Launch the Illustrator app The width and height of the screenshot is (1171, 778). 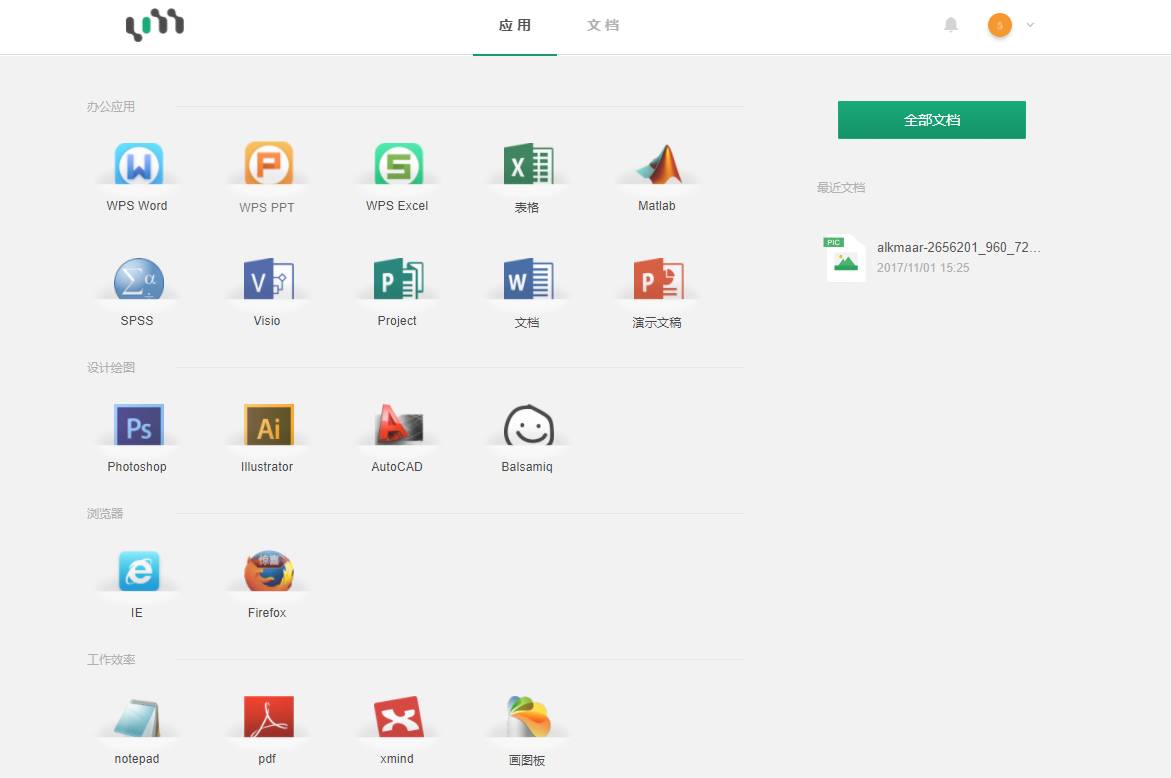(268, 425)
